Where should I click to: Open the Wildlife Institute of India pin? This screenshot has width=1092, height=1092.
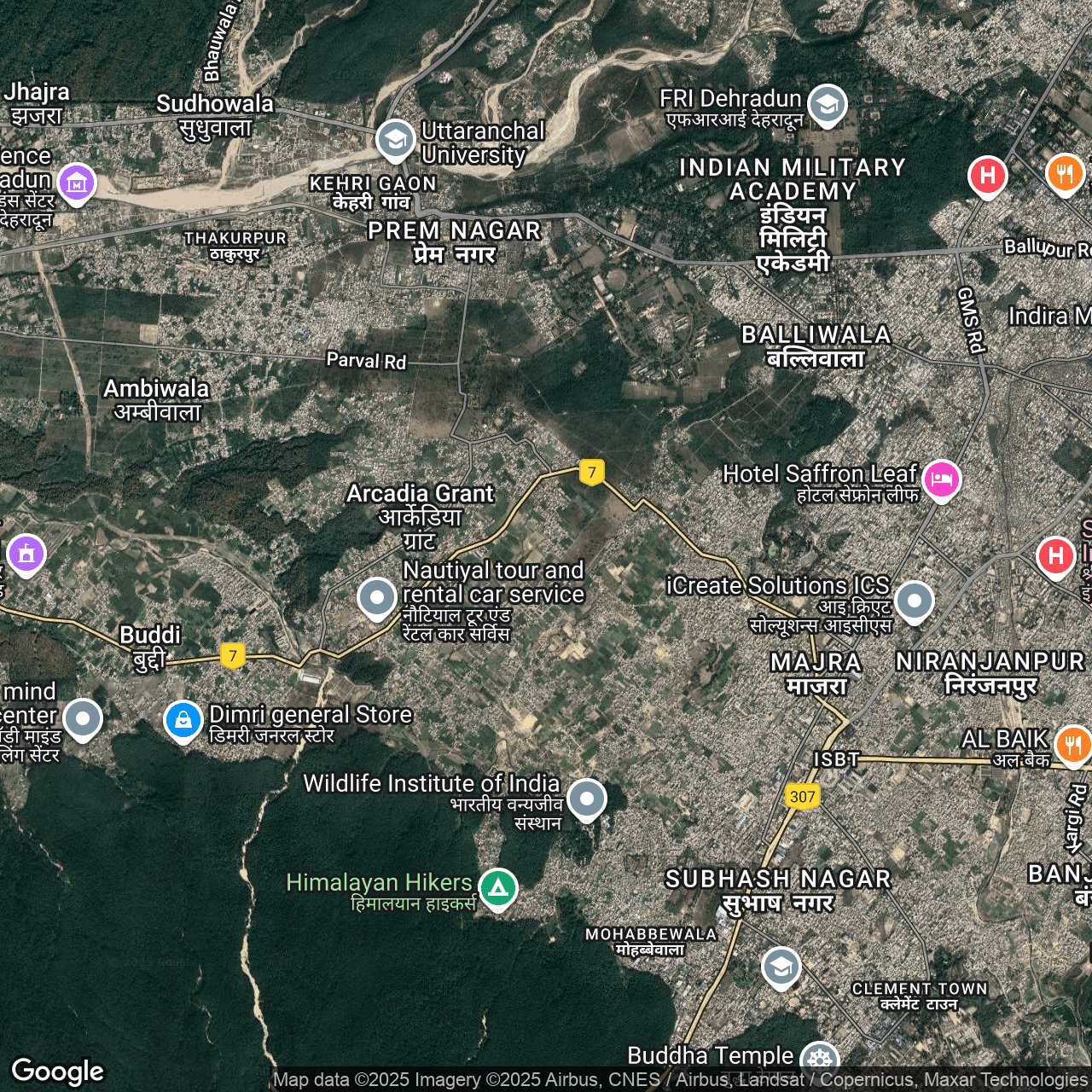coord(586,799)
